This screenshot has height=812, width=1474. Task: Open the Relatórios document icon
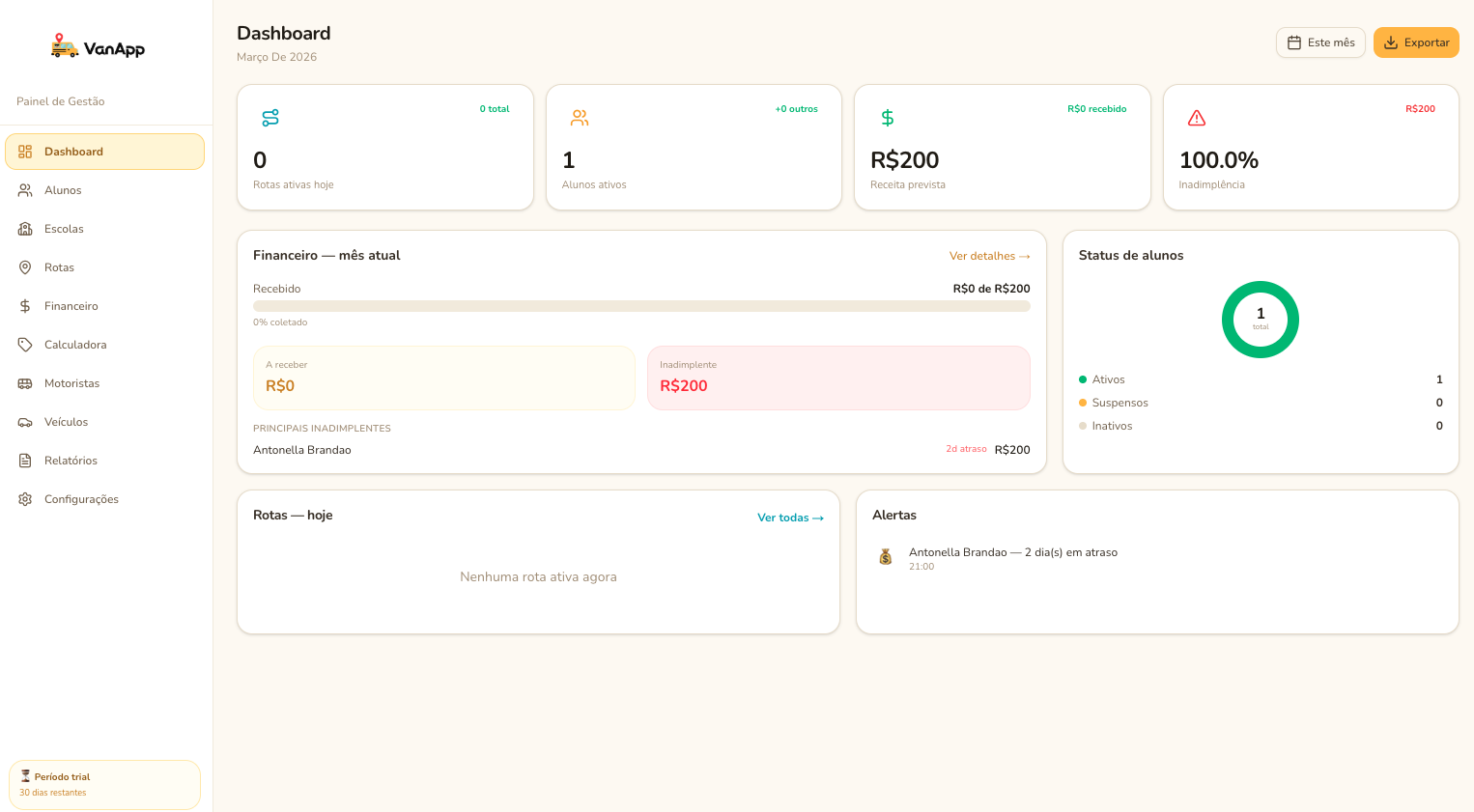(x=25, y=461)
